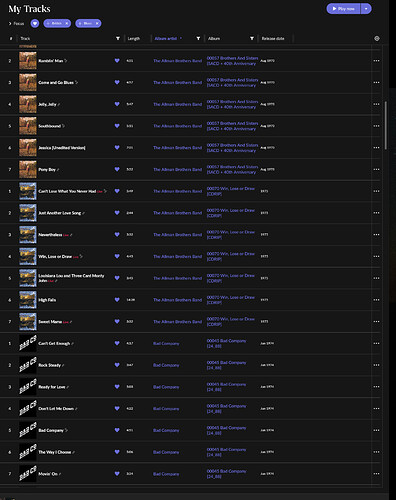This screenshot has height=500, width=396.
Task: Open three-dot menu for High Falls
Action: [376, 300]
